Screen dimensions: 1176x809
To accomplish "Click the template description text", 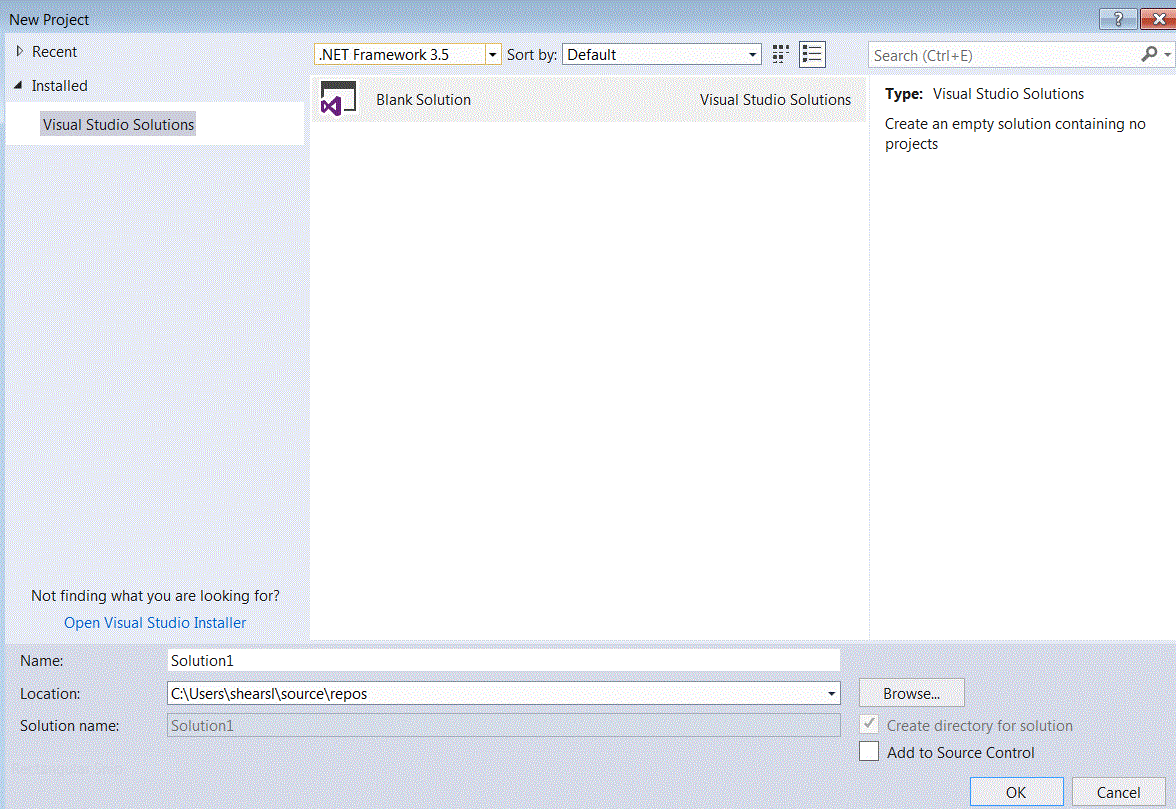I will point(1015,133).
